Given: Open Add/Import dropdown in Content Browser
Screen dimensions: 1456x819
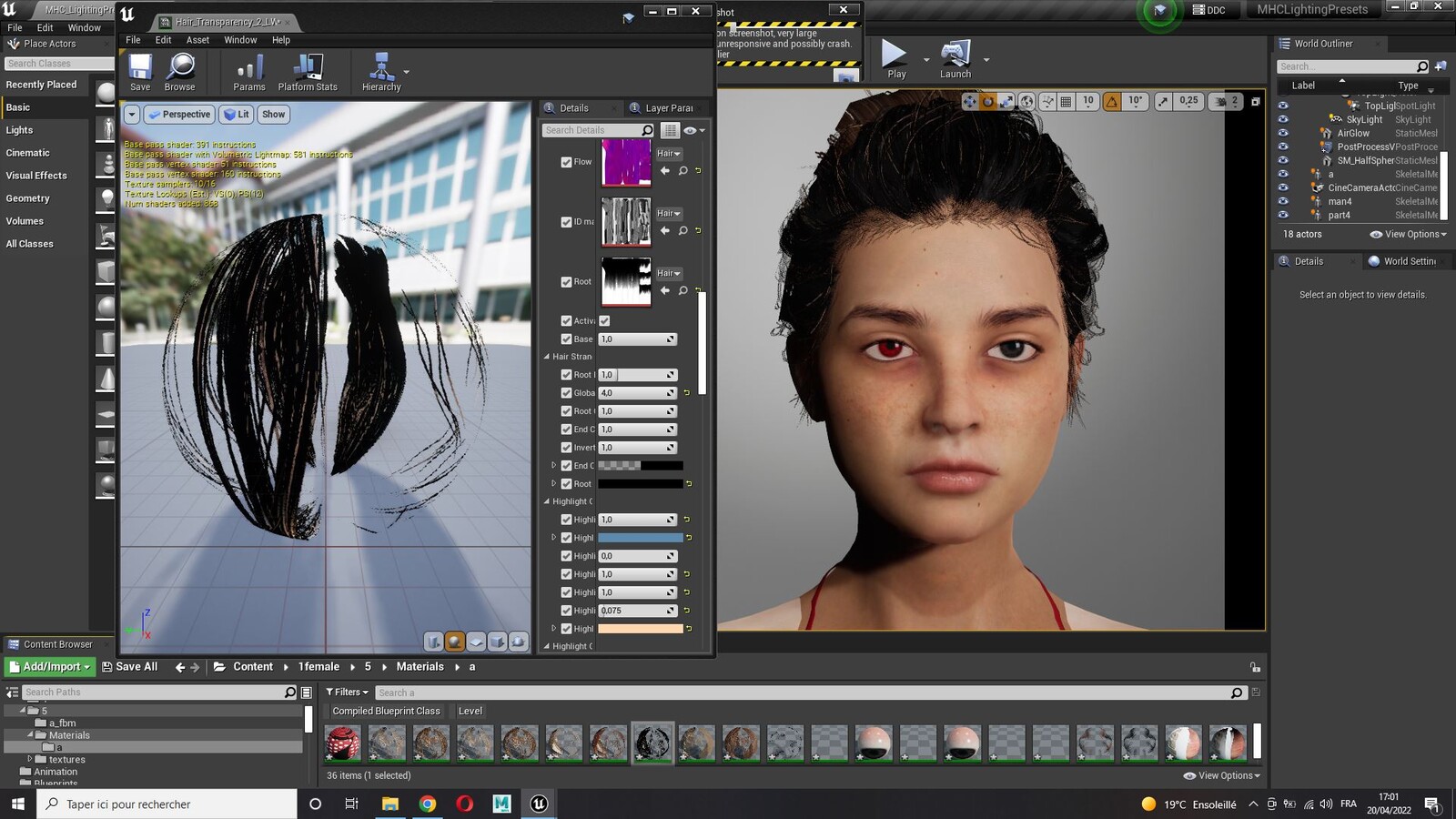Looking at the screenshot, I should [50, 667].
